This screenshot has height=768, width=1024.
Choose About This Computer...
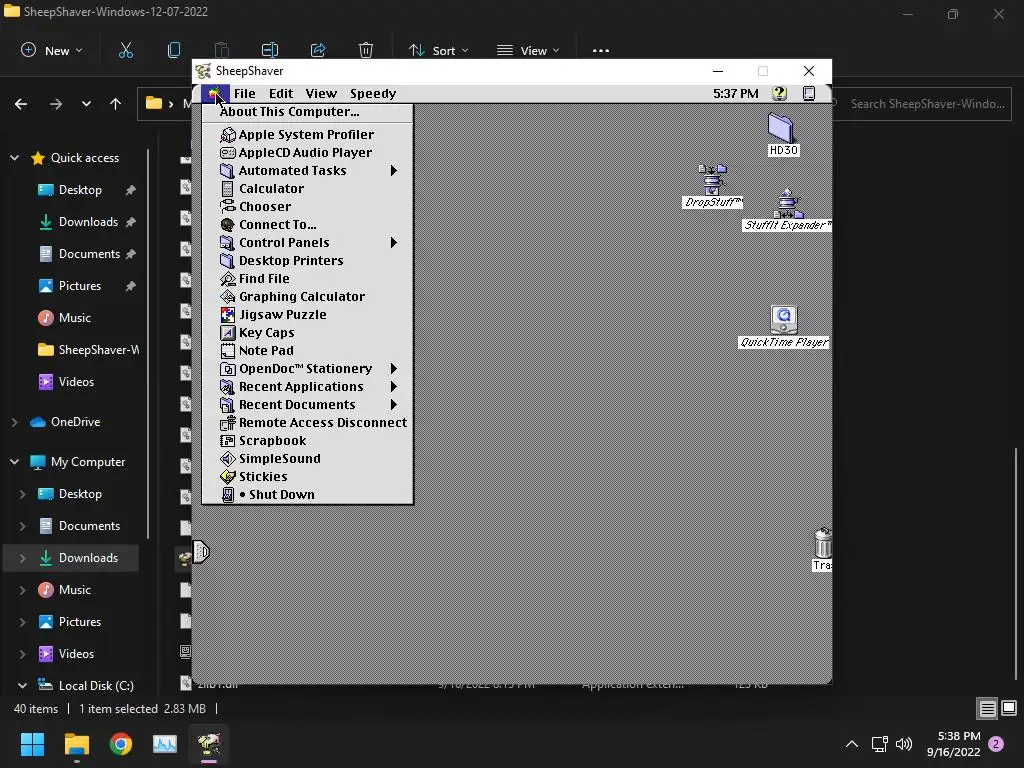coord(307,112)
